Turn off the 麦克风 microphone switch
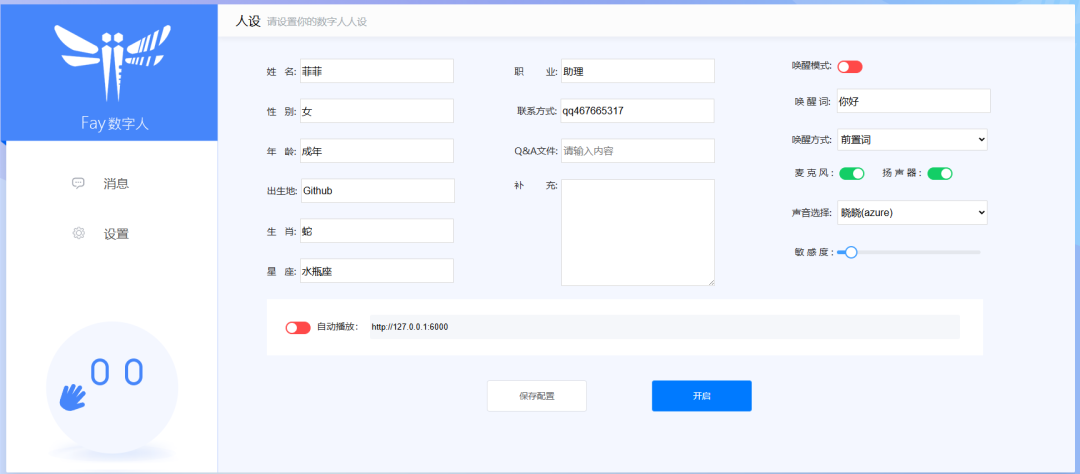This screenshot has height=474, width=1080. click(851, 173)
